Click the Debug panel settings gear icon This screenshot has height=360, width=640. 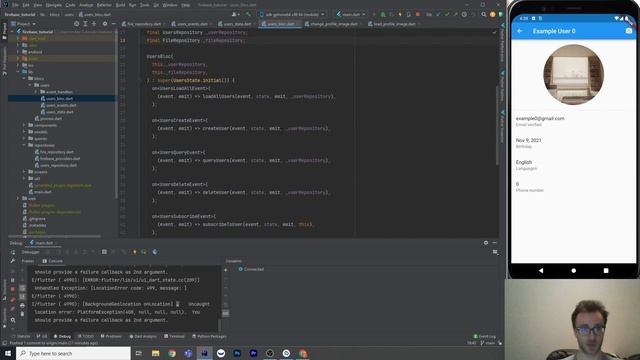point(486,242)
